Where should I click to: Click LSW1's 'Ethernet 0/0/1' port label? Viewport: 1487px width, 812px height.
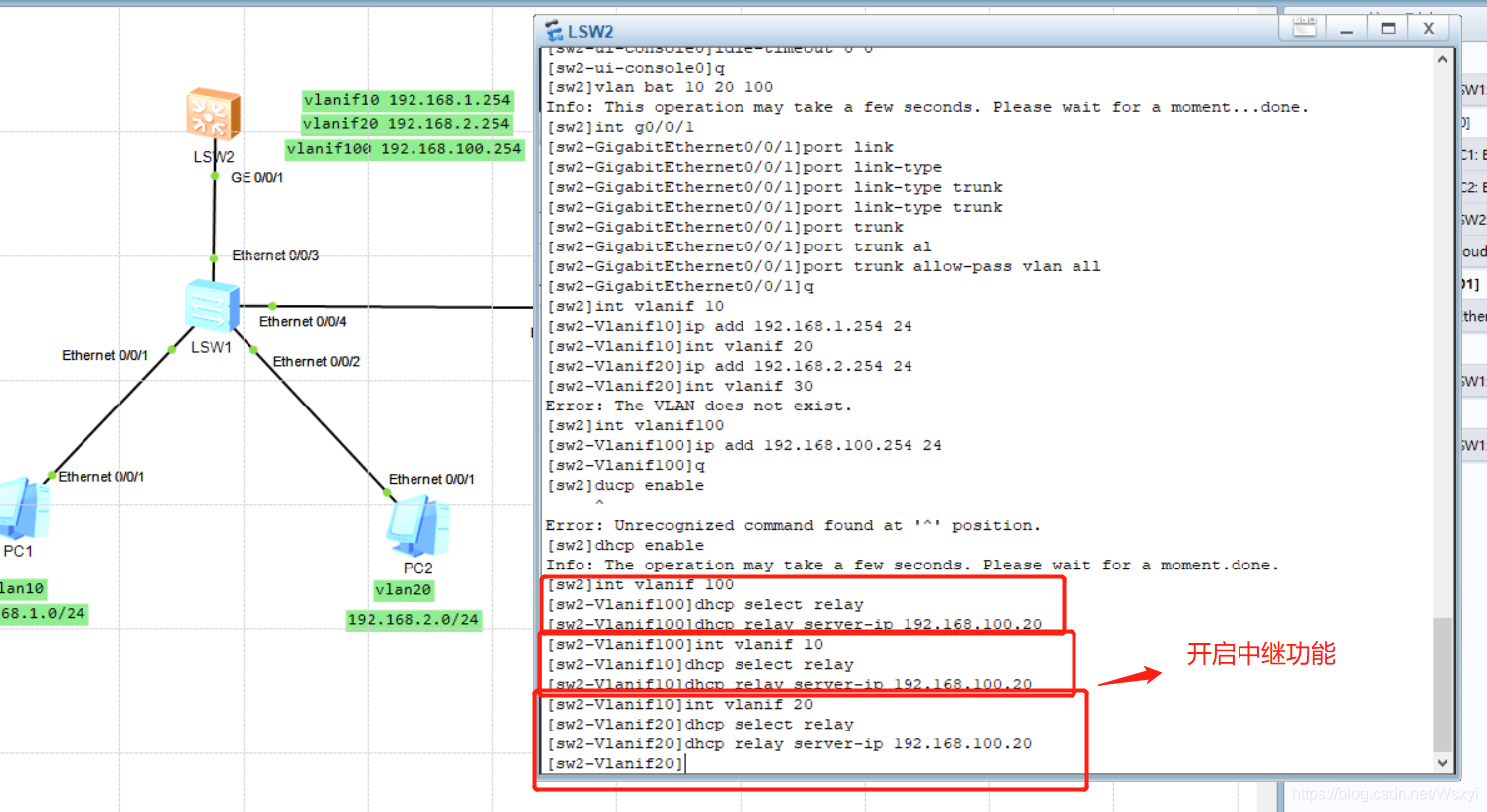pos(104,355)
